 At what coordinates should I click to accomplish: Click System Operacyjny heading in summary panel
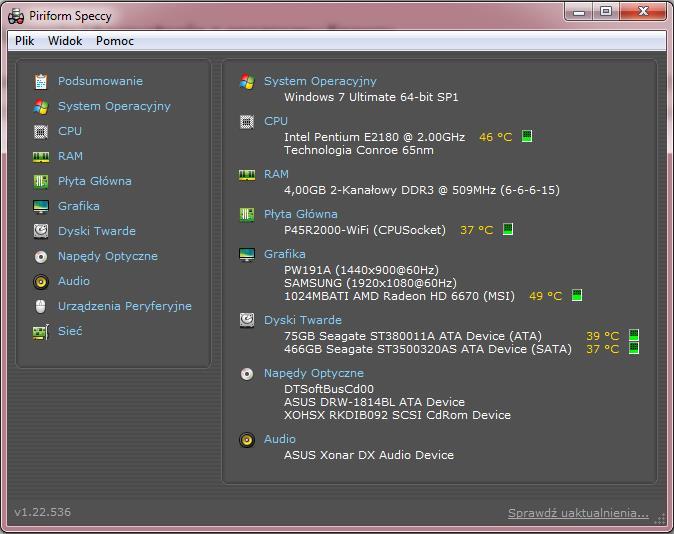[x=320, y=81]
